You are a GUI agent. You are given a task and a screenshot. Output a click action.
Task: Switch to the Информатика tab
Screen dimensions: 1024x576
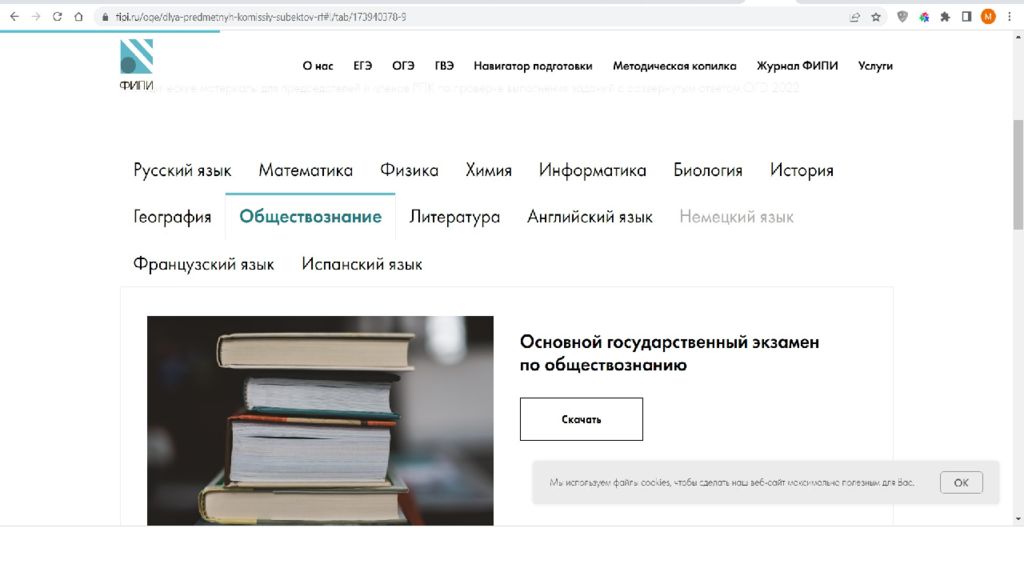pyautogui.click(x=592, y=170)
